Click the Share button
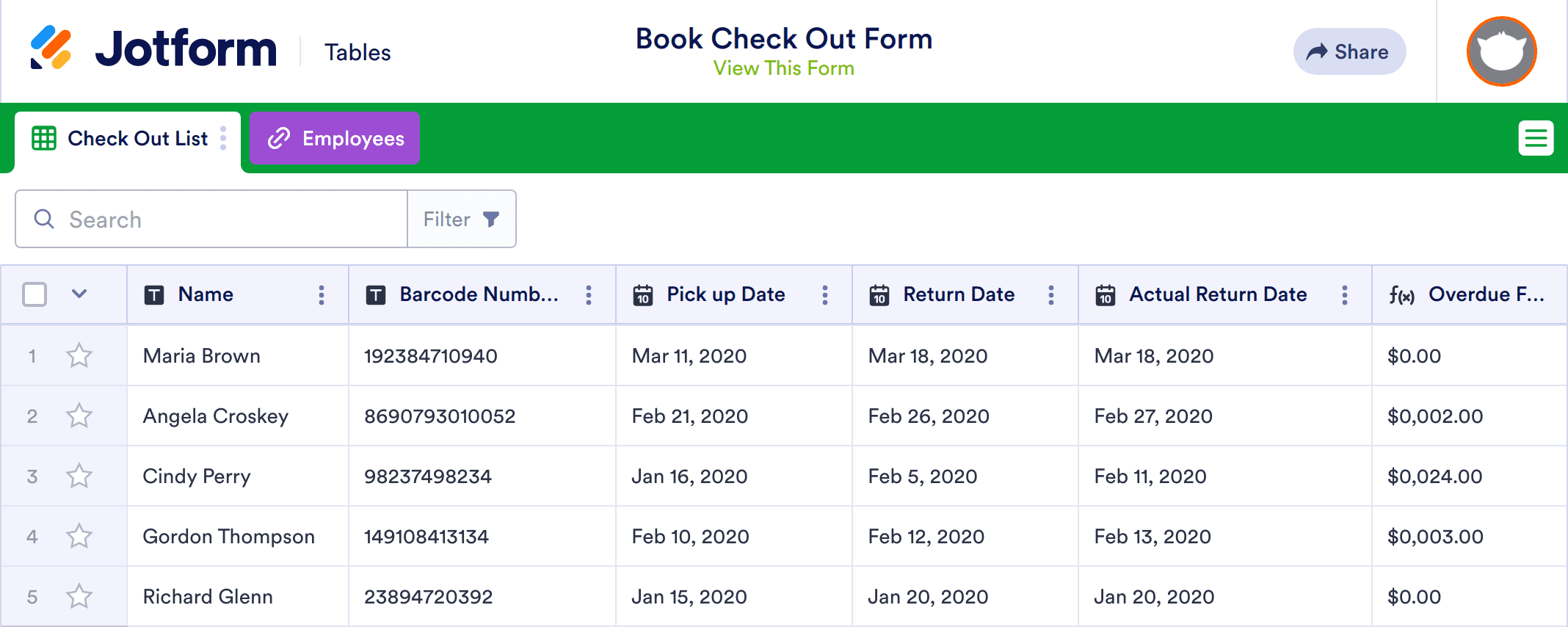This screenshot has height=627, width=1568. (1349, 51)
